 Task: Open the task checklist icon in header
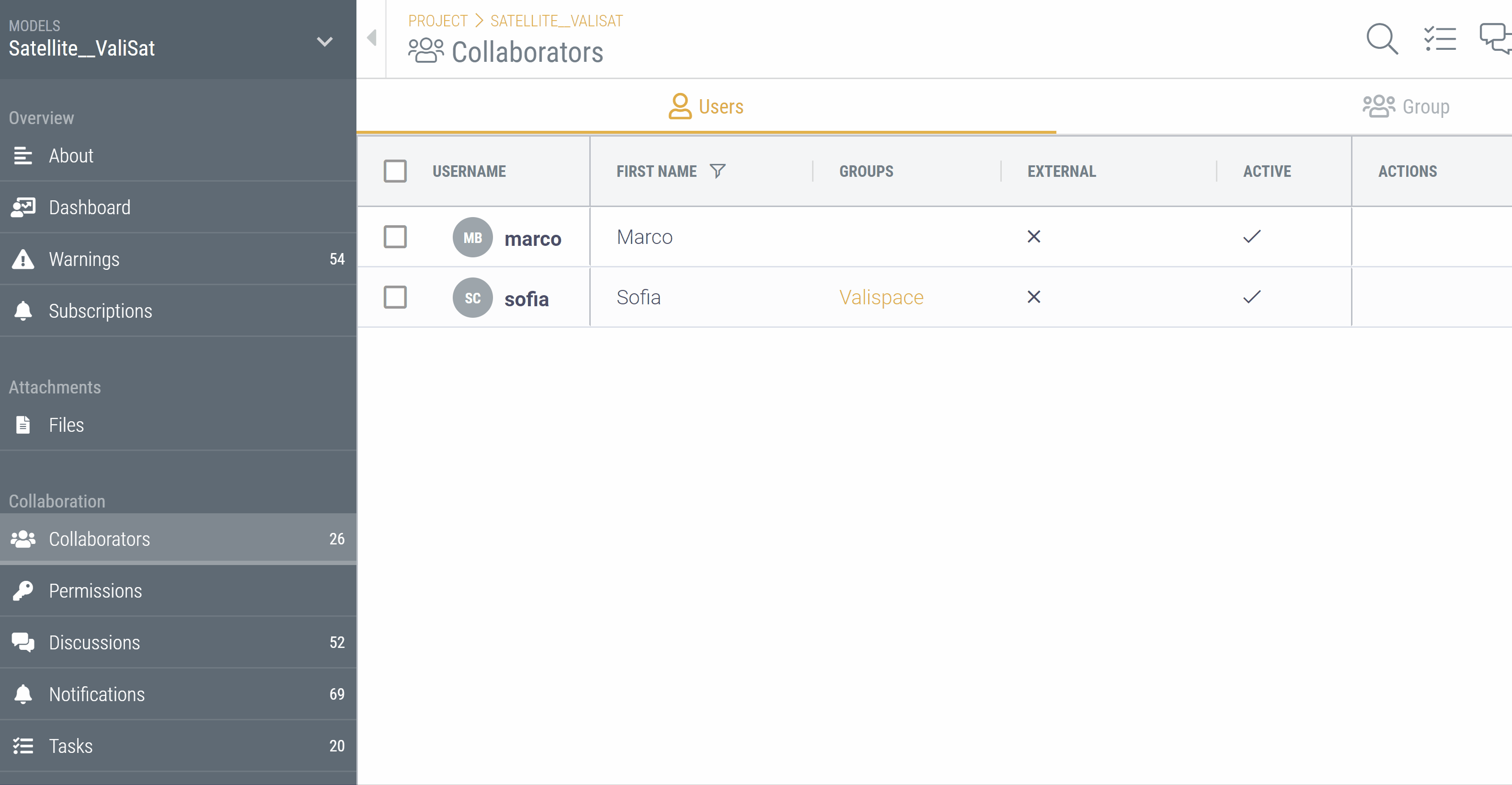click(x=1439, y=39)
